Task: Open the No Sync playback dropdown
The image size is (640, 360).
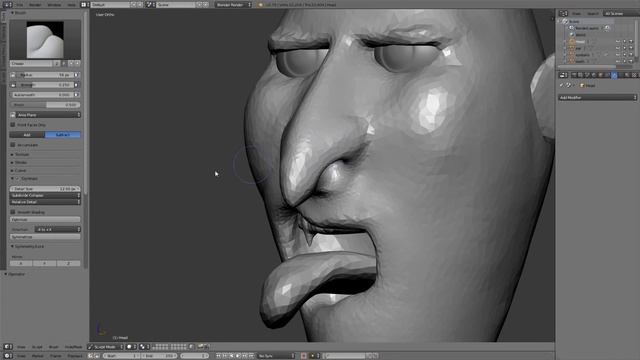Action: pos(276,356)
